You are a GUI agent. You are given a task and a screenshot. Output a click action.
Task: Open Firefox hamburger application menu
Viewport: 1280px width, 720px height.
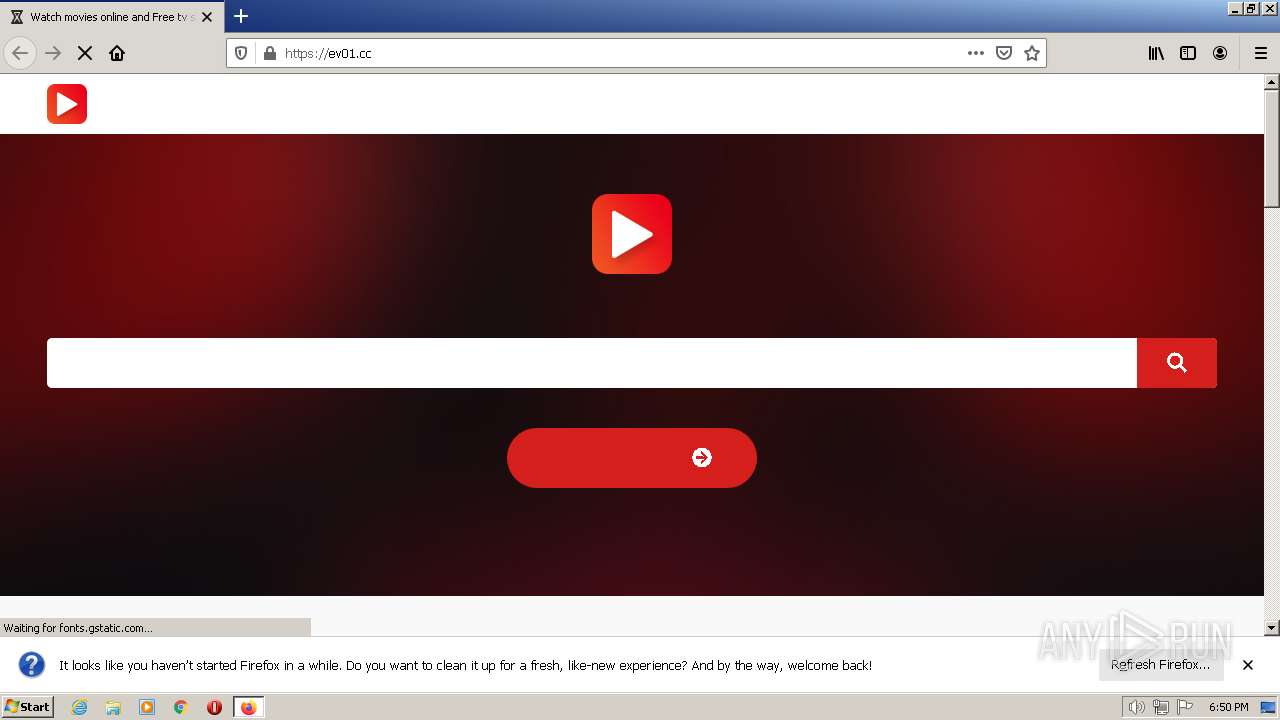point(1260,53)
